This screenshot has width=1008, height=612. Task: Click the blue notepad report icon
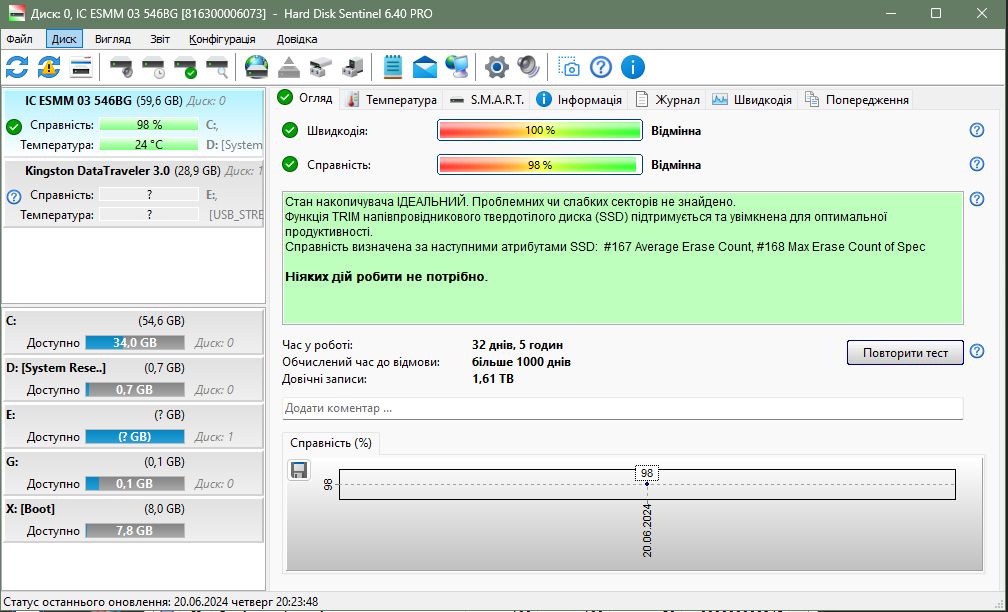[x=393, y=67]
